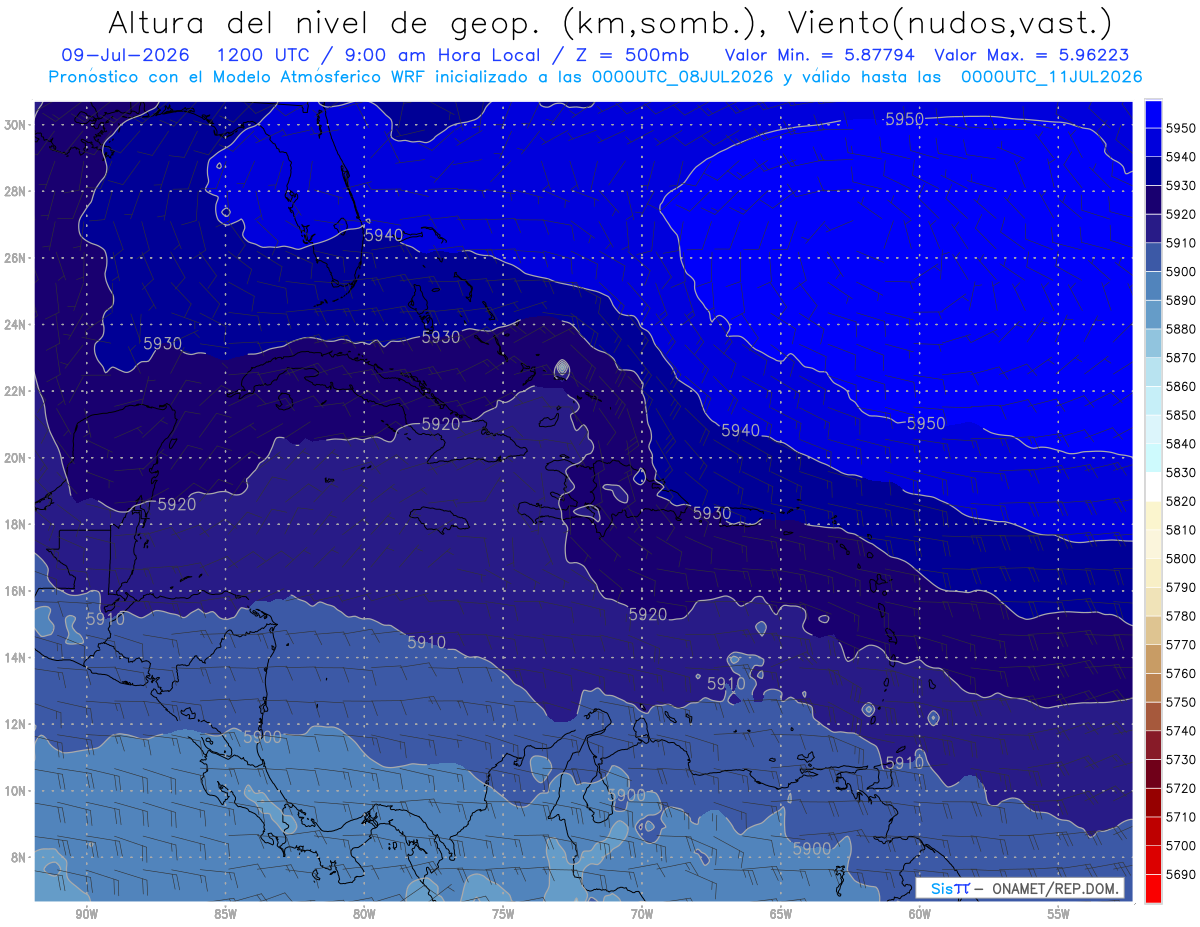Click the 5760 value on the color legend

pos(1181,673)
